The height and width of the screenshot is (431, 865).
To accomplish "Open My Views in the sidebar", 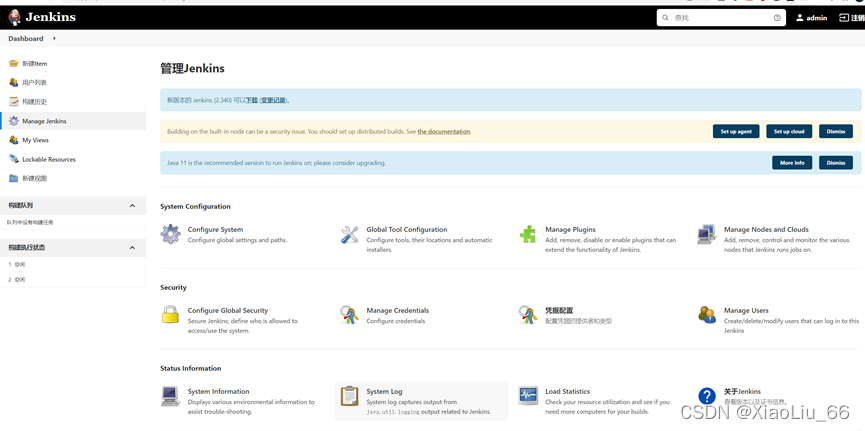I will (35, 140).
